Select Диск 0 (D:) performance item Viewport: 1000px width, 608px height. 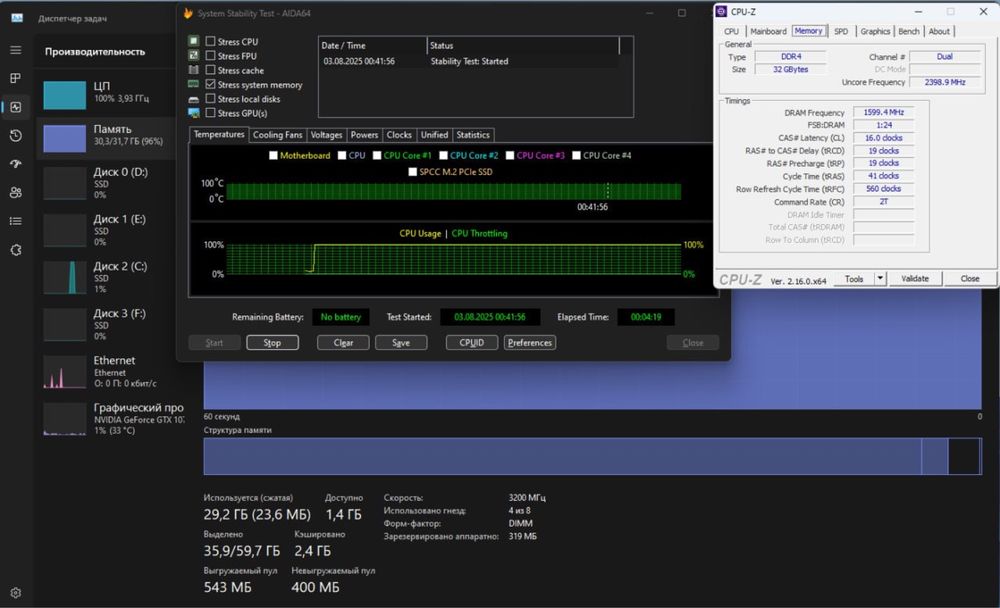tap(106, 182)
